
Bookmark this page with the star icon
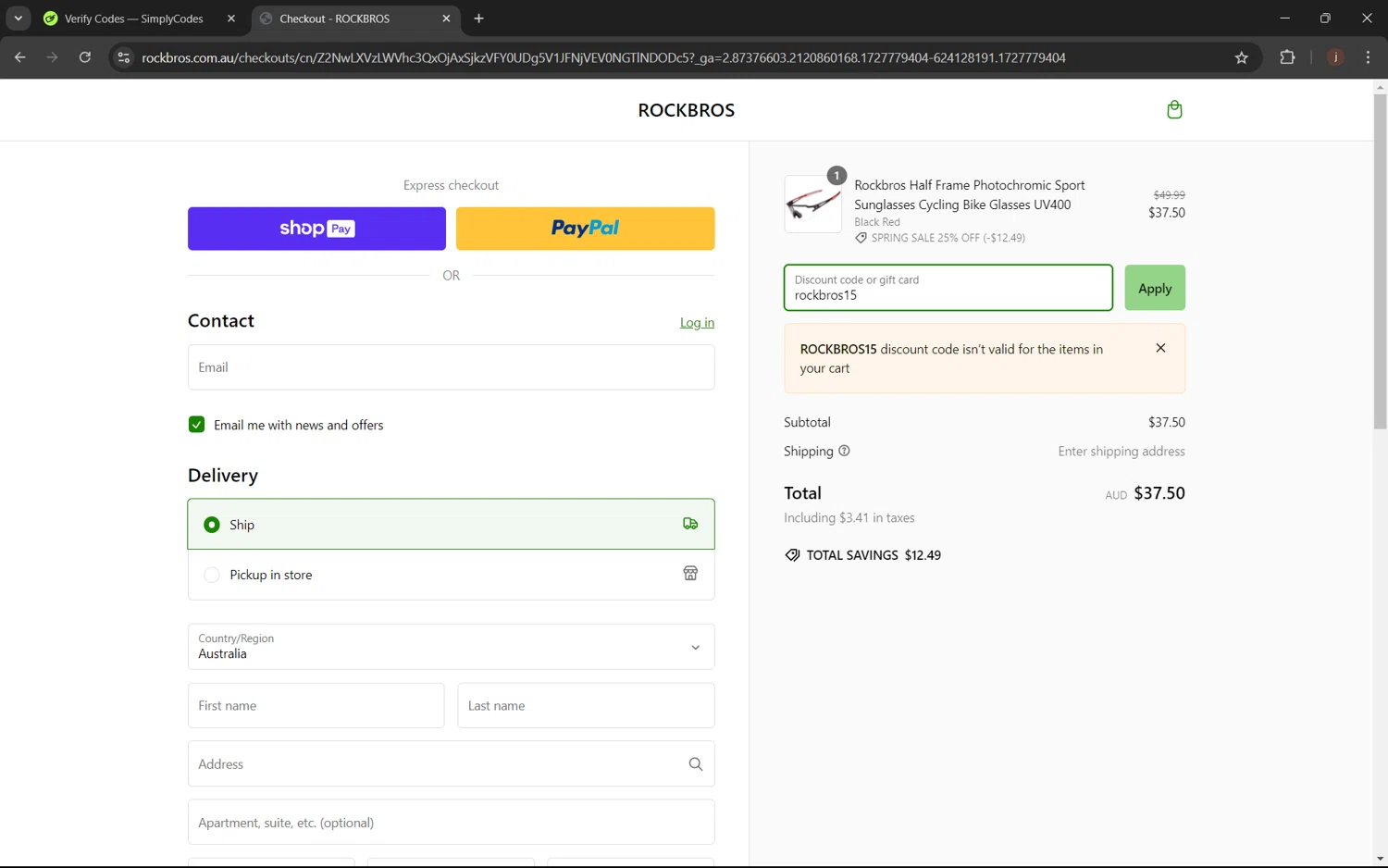pos(1242,57)
